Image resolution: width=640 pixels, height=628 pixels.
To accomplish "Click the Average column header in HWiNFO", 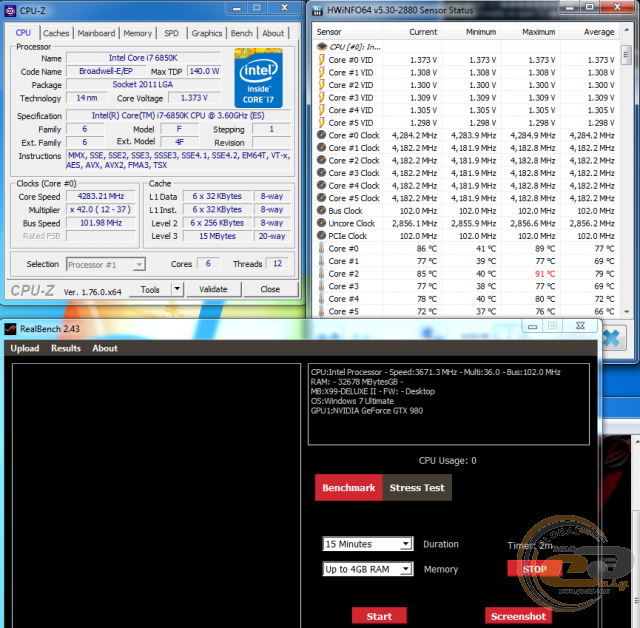I will coord(589,32).
